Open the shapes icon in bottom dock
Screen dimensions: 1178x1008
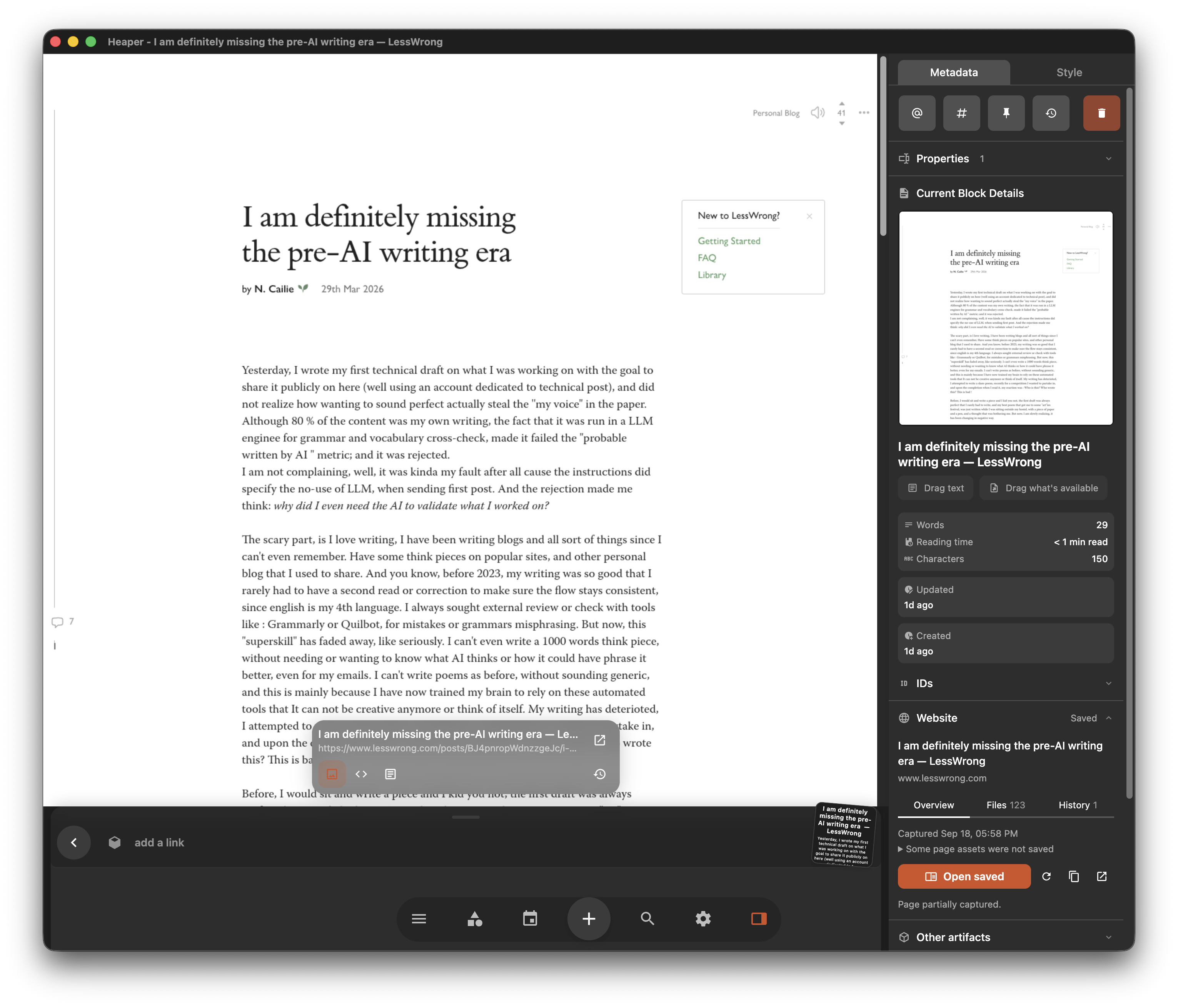(x=475, y=918)
